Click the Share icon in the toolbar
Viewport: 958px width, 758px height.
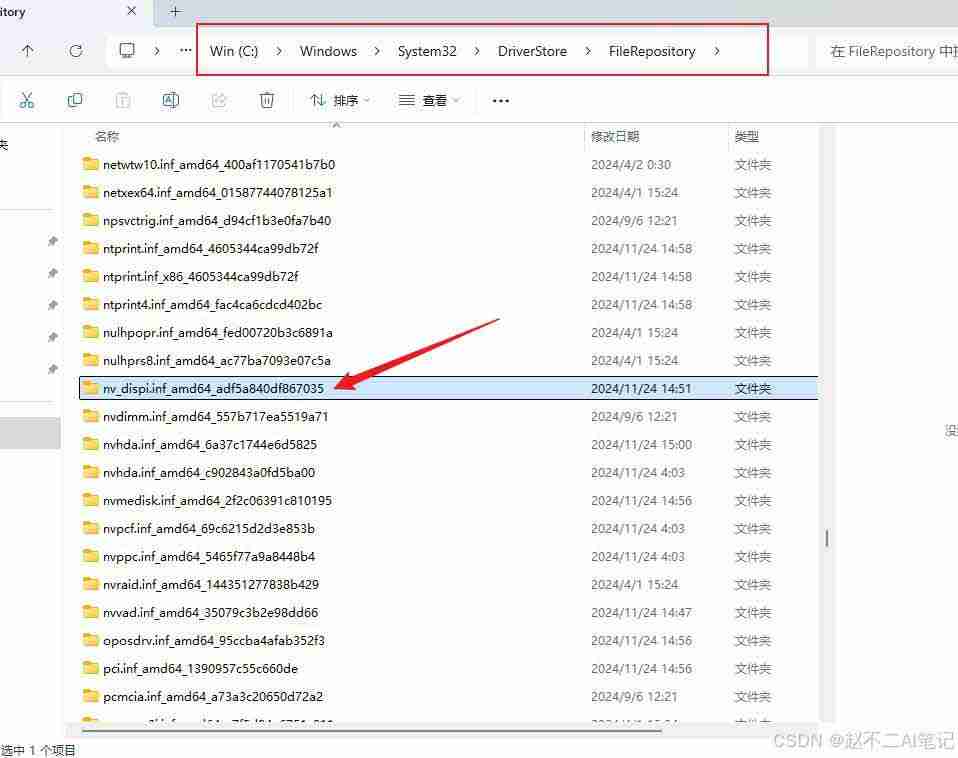pyautogui.click(x=219, y=100)
